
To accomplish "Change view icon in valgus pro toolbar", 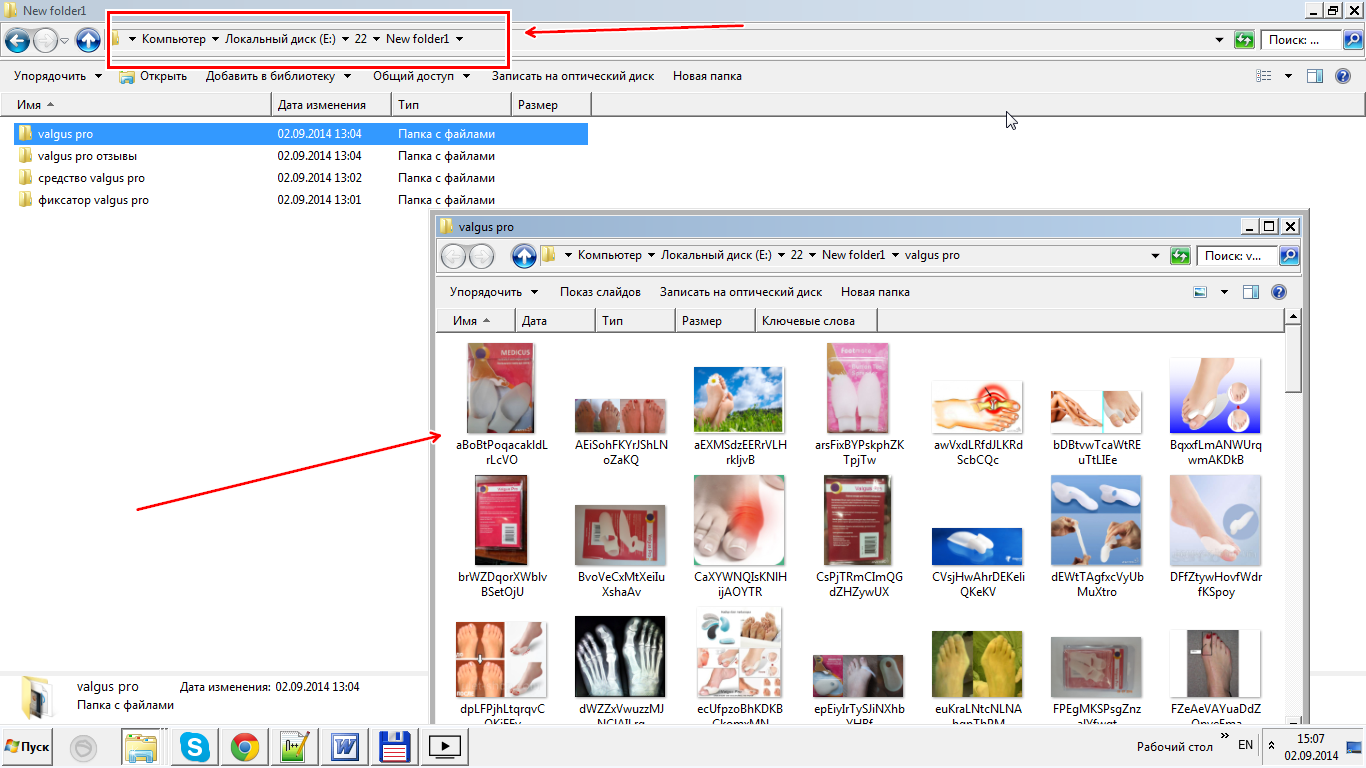I will point(1201,292).
